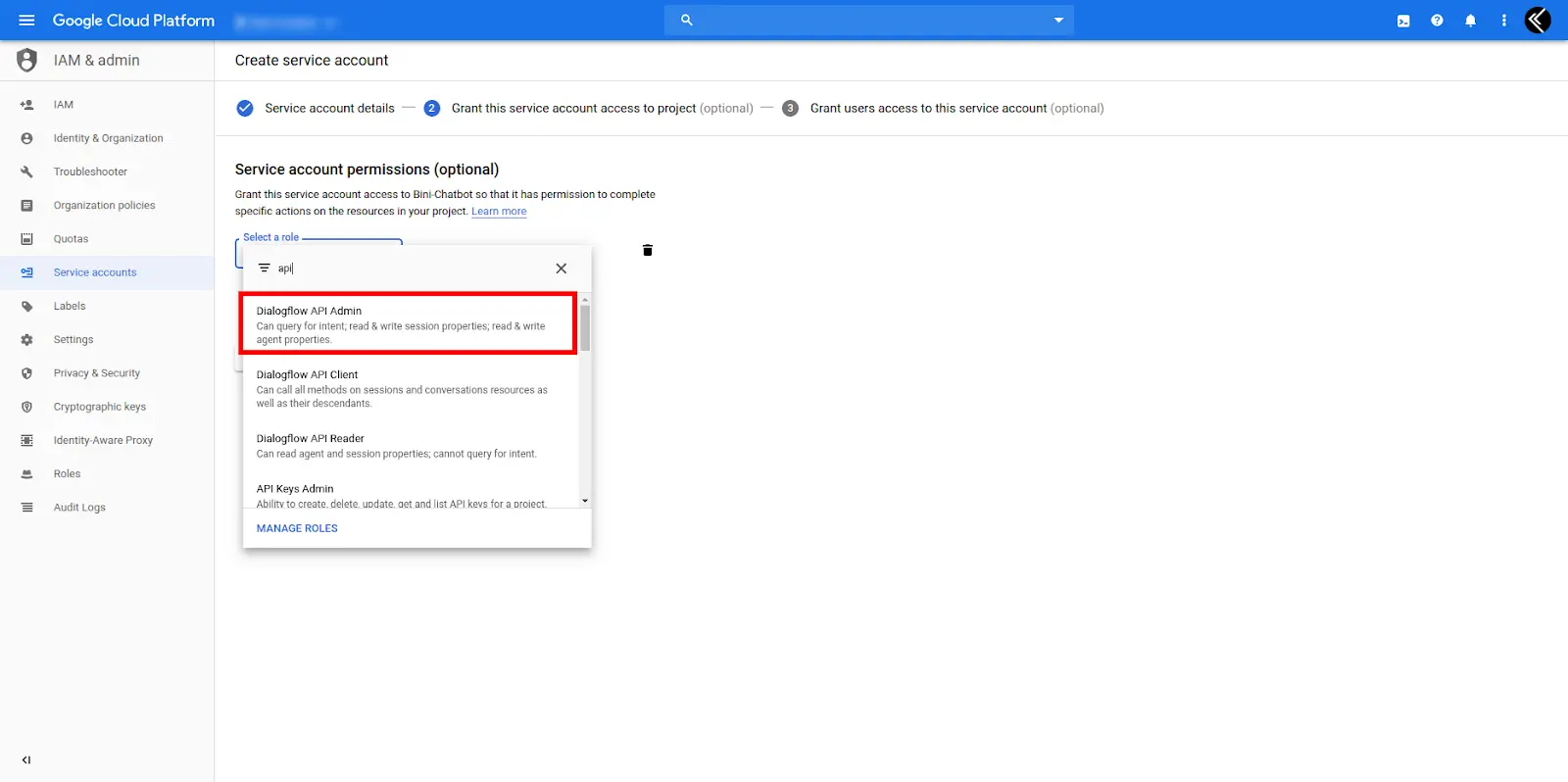The width and height of the screenshot is (1568, 782).
Task: Click the 'Create service account' page title
Action: point(312,60)
